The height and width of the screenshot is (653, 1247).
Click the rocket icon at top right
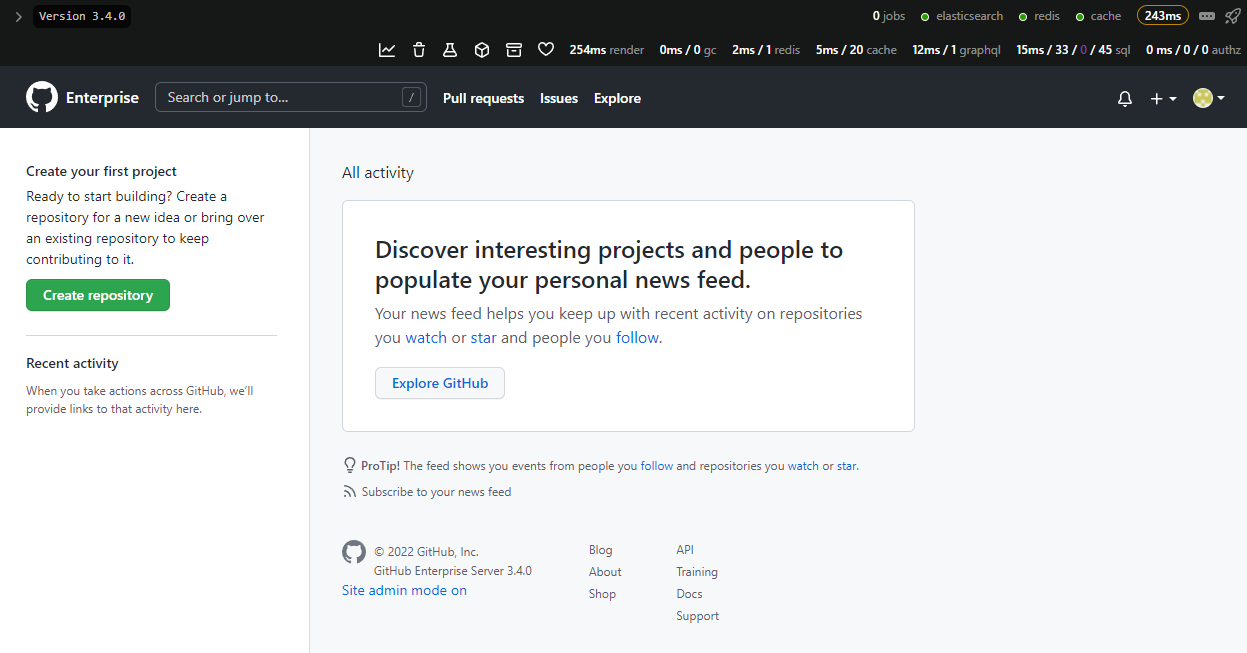(x=1232, y=16)
